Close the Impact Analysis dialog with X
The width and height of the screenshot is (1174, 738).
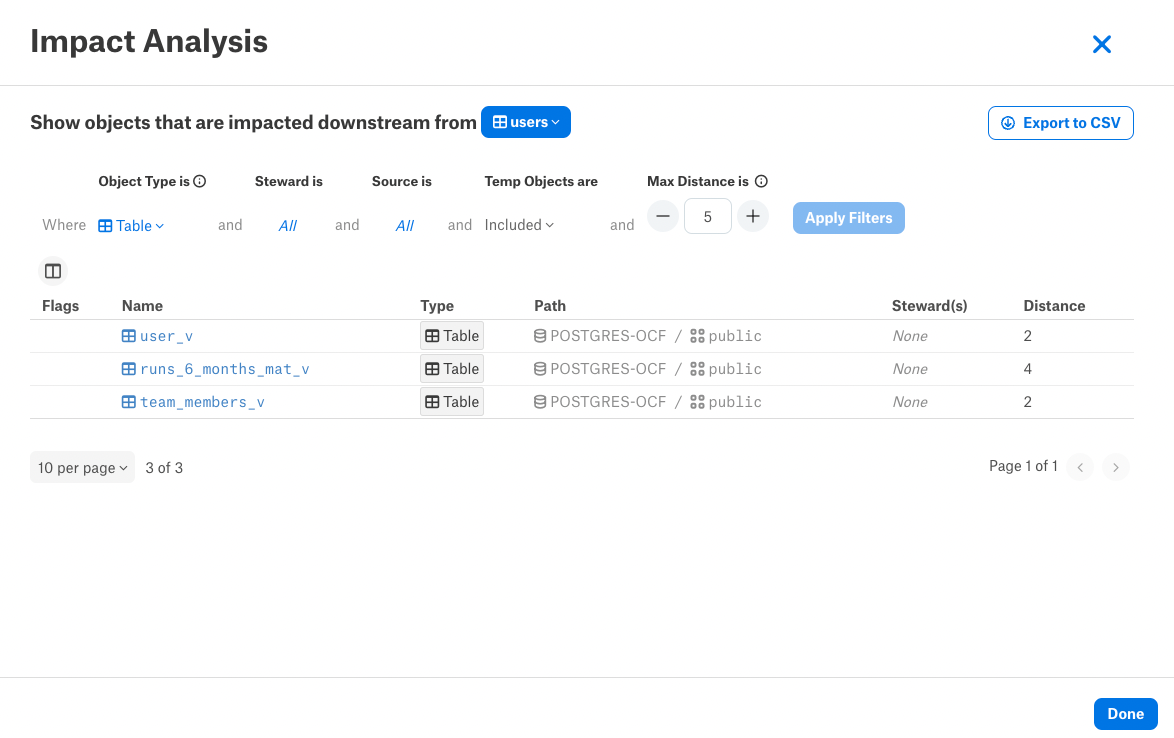click(x=1101, y=44)
